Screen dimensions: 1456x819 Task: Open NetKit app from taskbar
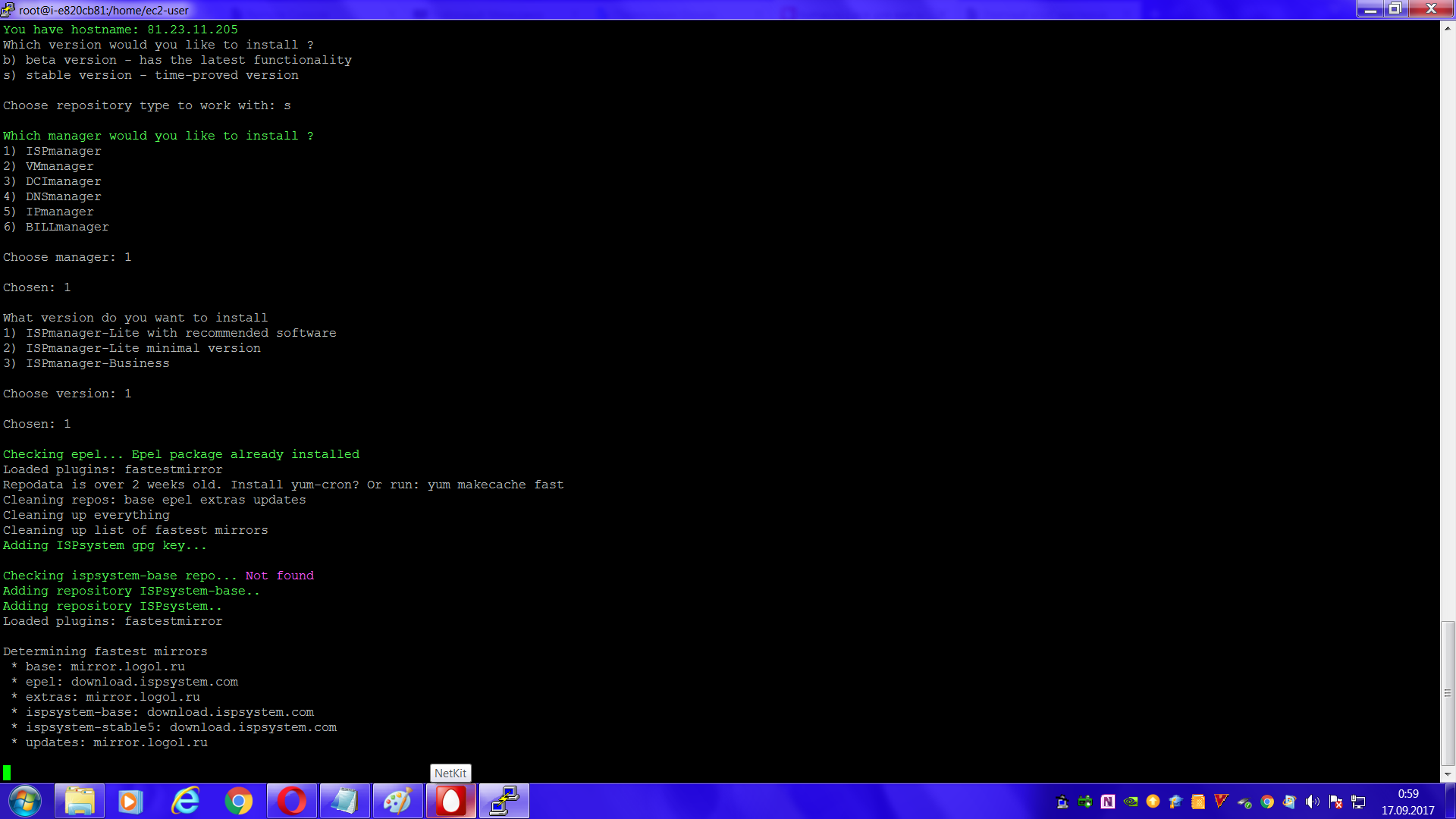pyautogui.click(x=450, y=801)
